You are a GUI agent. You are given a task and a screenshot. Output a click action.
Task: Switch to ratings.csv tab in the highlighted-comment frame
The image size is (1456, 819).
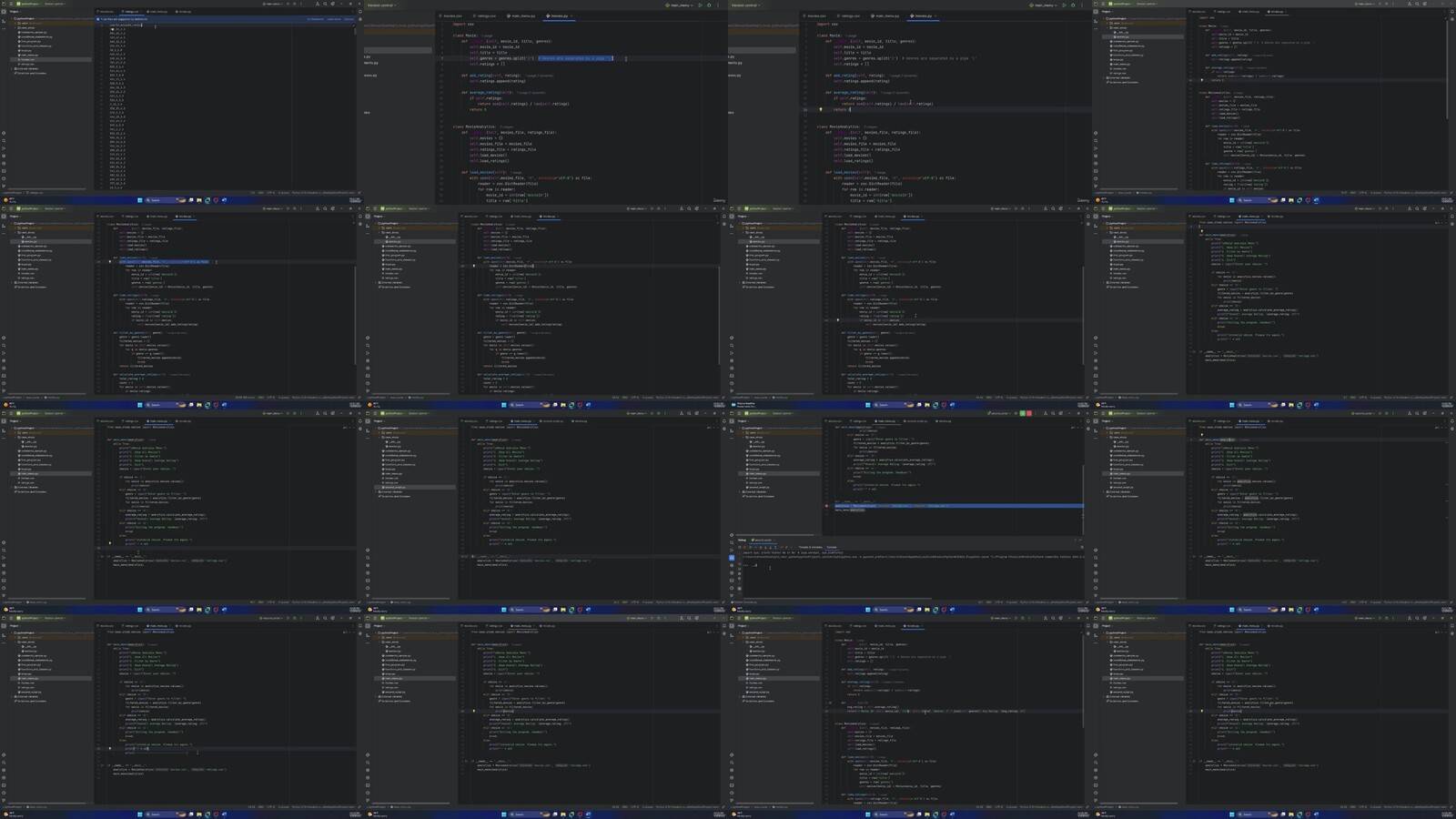tap(487, 15)
